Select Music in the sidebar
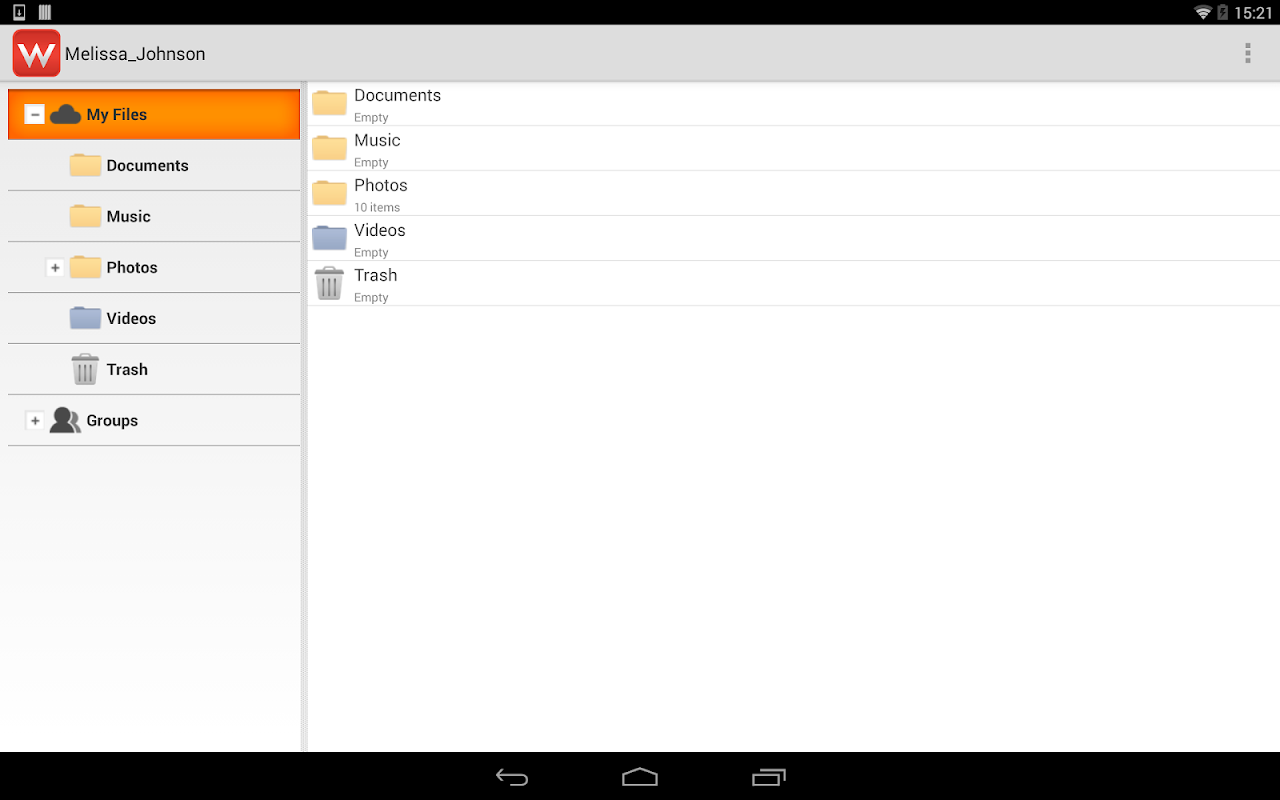Image resolution: width=1280 pixels, height=800 pixels. (x=128, y=216)
